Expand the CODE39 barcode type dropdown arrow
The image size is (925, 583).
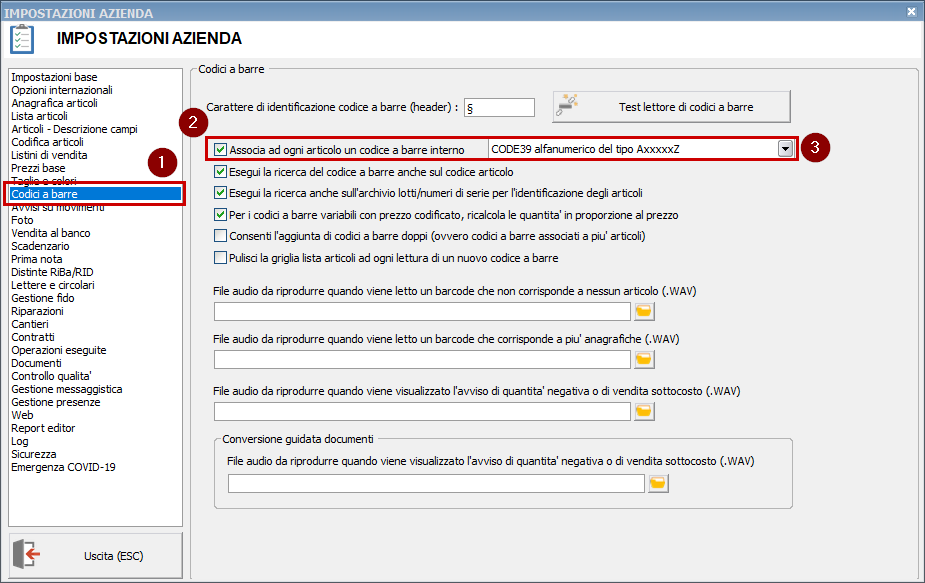[786, 149]
